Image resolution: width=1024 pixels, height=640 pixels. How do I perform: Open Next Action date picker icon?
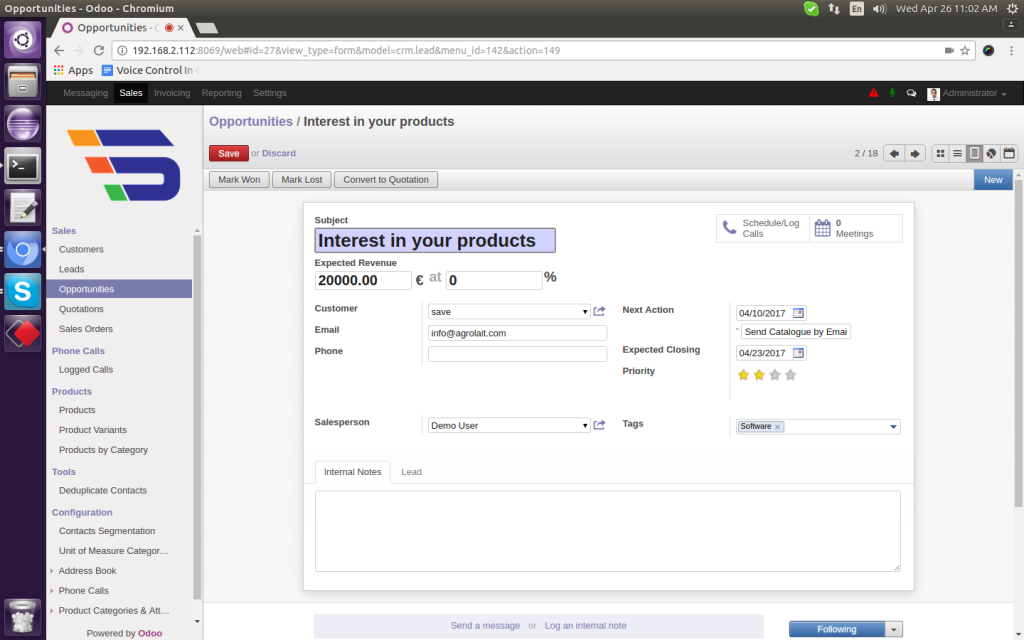tap(798, 312)
